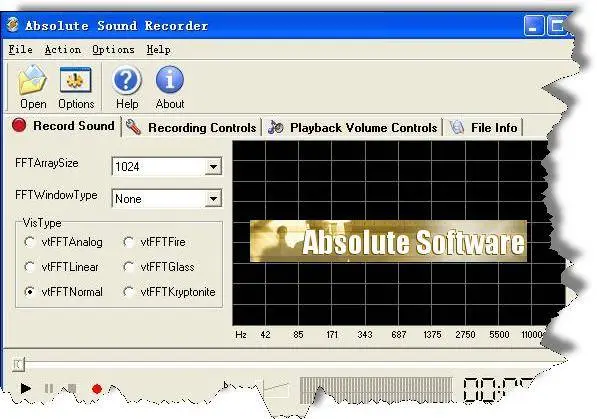This screenshot has width=597, height=419.
Task: Pause playback using the pause icon
Action: coord(49,389)
